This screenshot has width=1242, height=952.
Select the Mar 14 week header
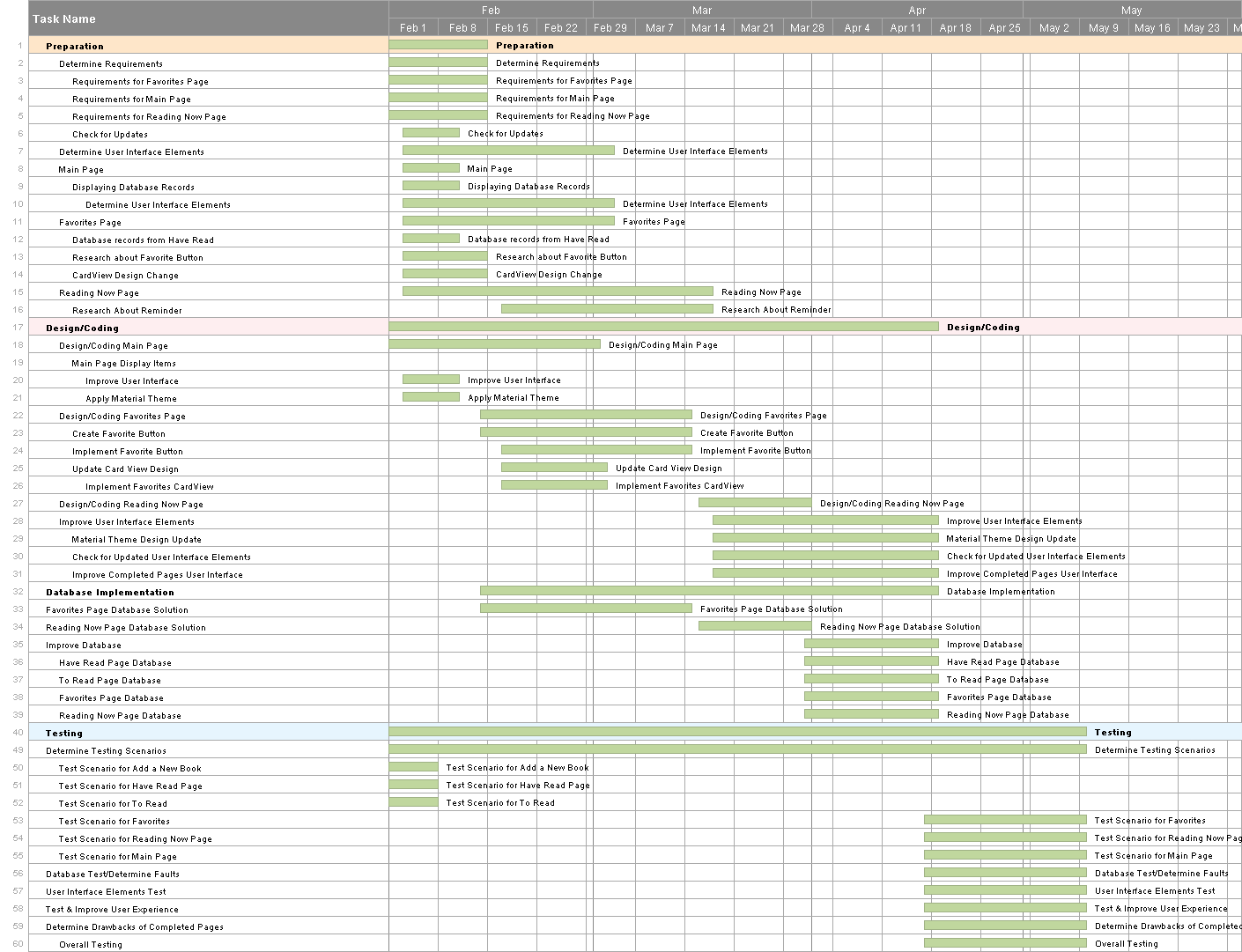coord(708,27)
